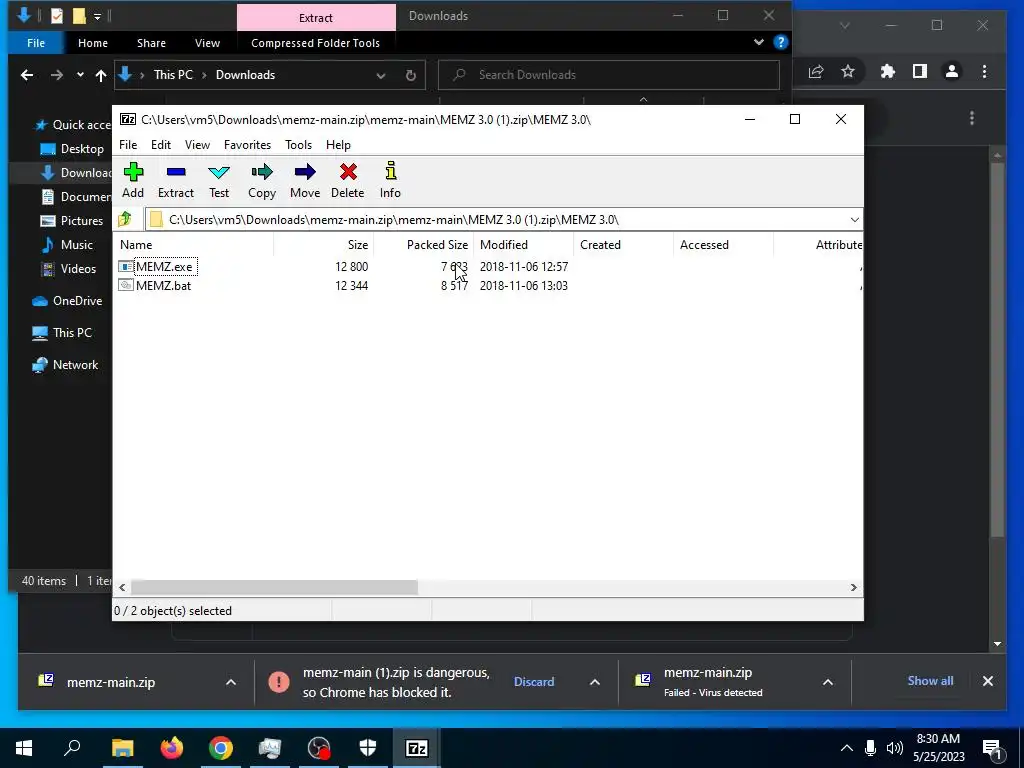This screenshot has width=1024, height=768.
Task: Open OneDrive in Explorer sidebar
Action: click(68, 301)
